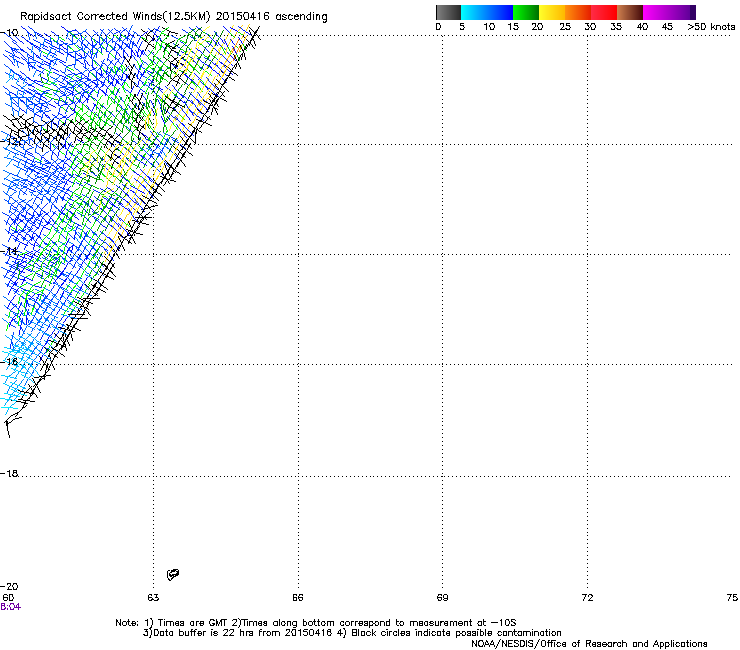This screenshot has width=740, height=650.
Task: Click the '-16' latitude axis label
Action: point(9,362)
